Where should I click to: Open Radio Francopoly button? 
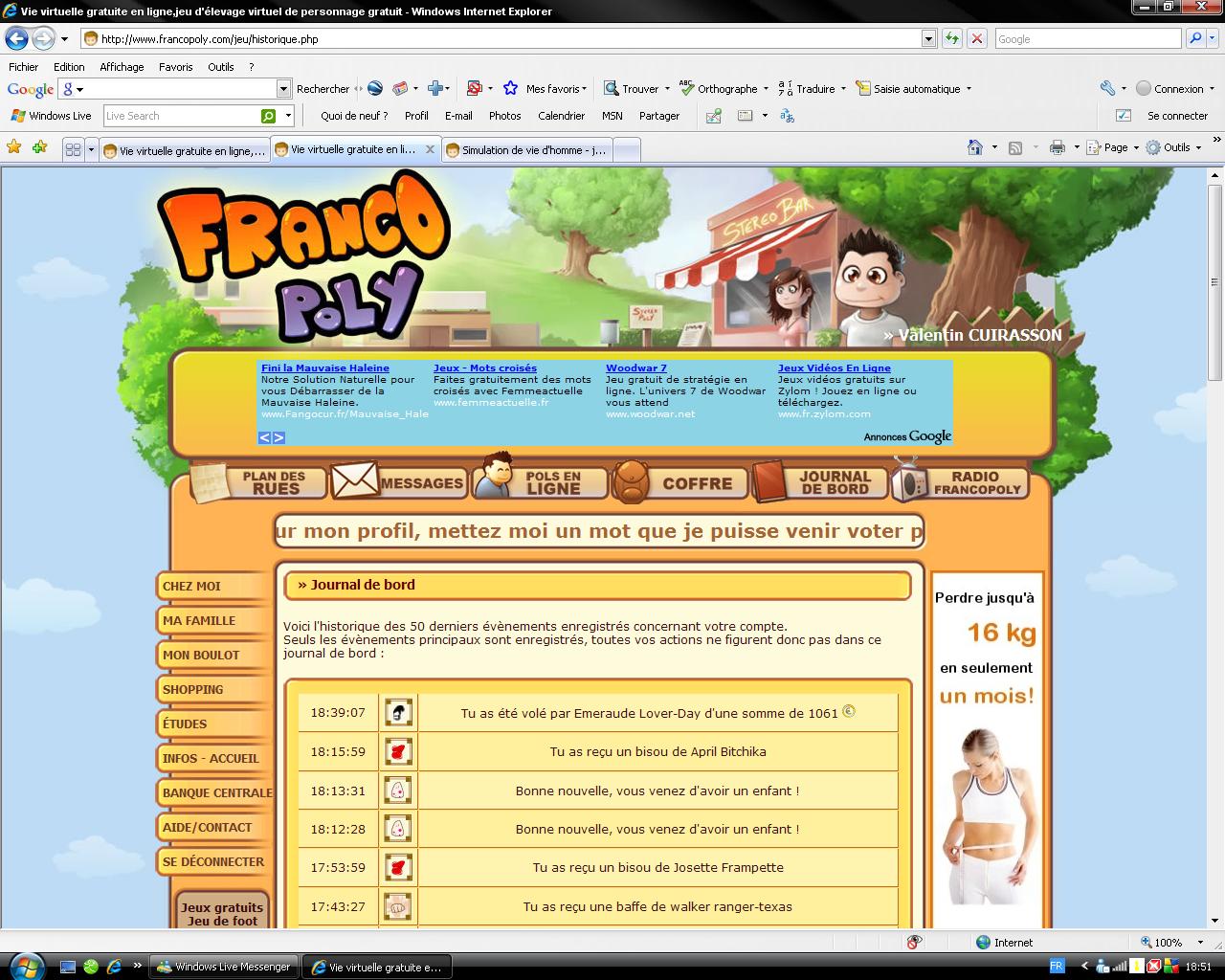960,480
